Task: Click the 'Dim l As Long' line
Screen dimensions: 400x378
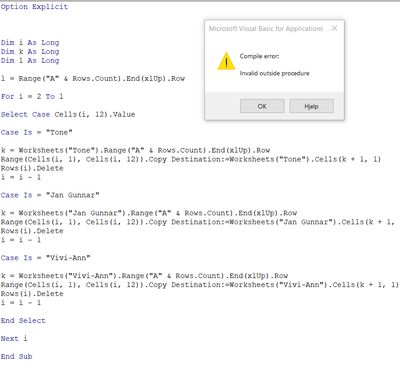Action: pyautogui.click(x=30, y=61)
